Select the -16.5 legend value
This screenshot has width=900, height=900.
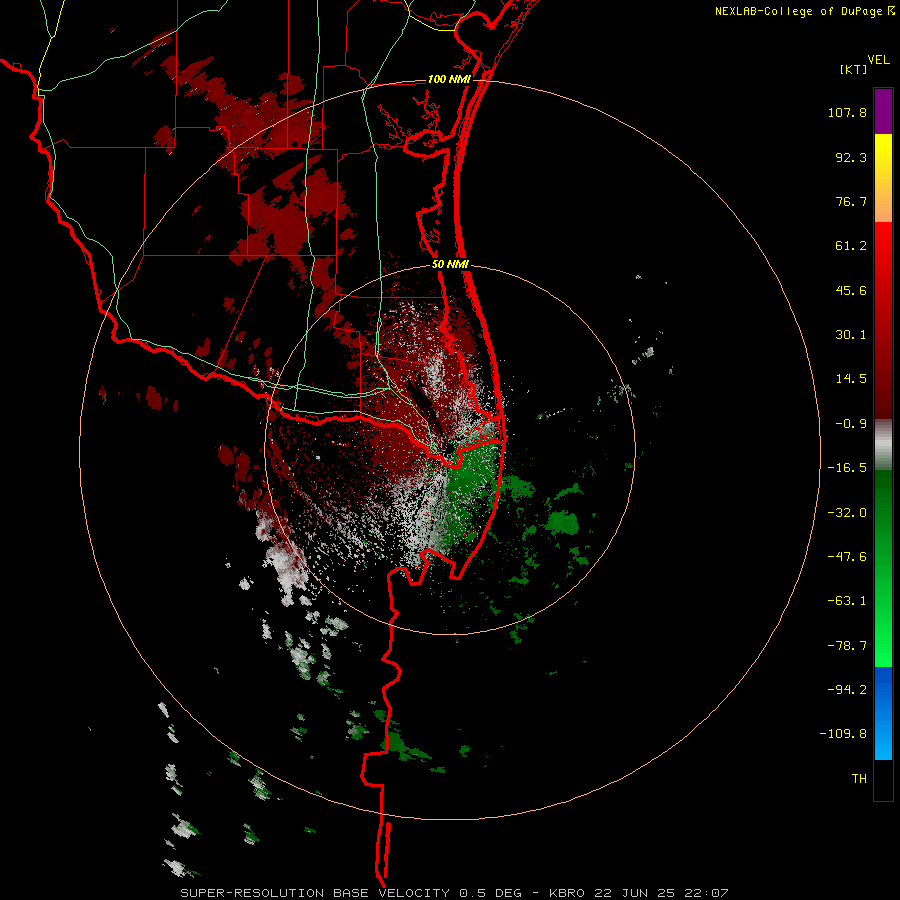click(847, 468)
